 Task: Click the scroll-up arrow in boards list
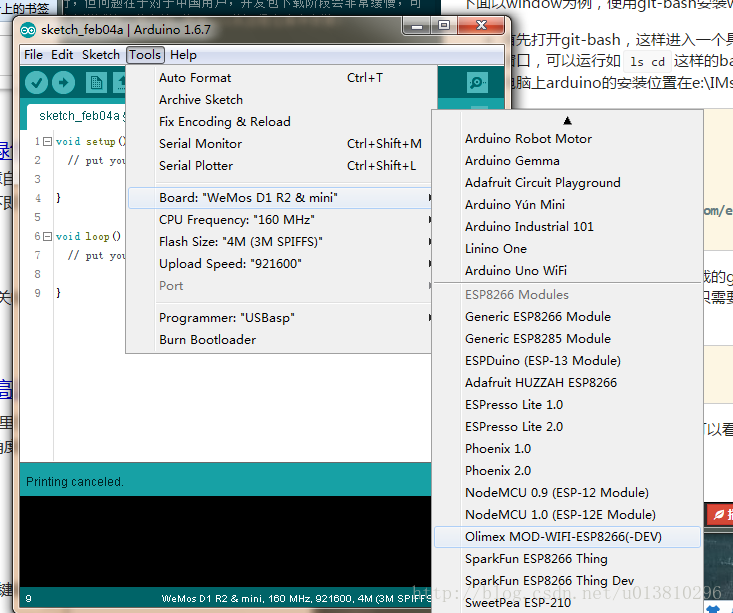pyautogui.click(x=567, y=121)
